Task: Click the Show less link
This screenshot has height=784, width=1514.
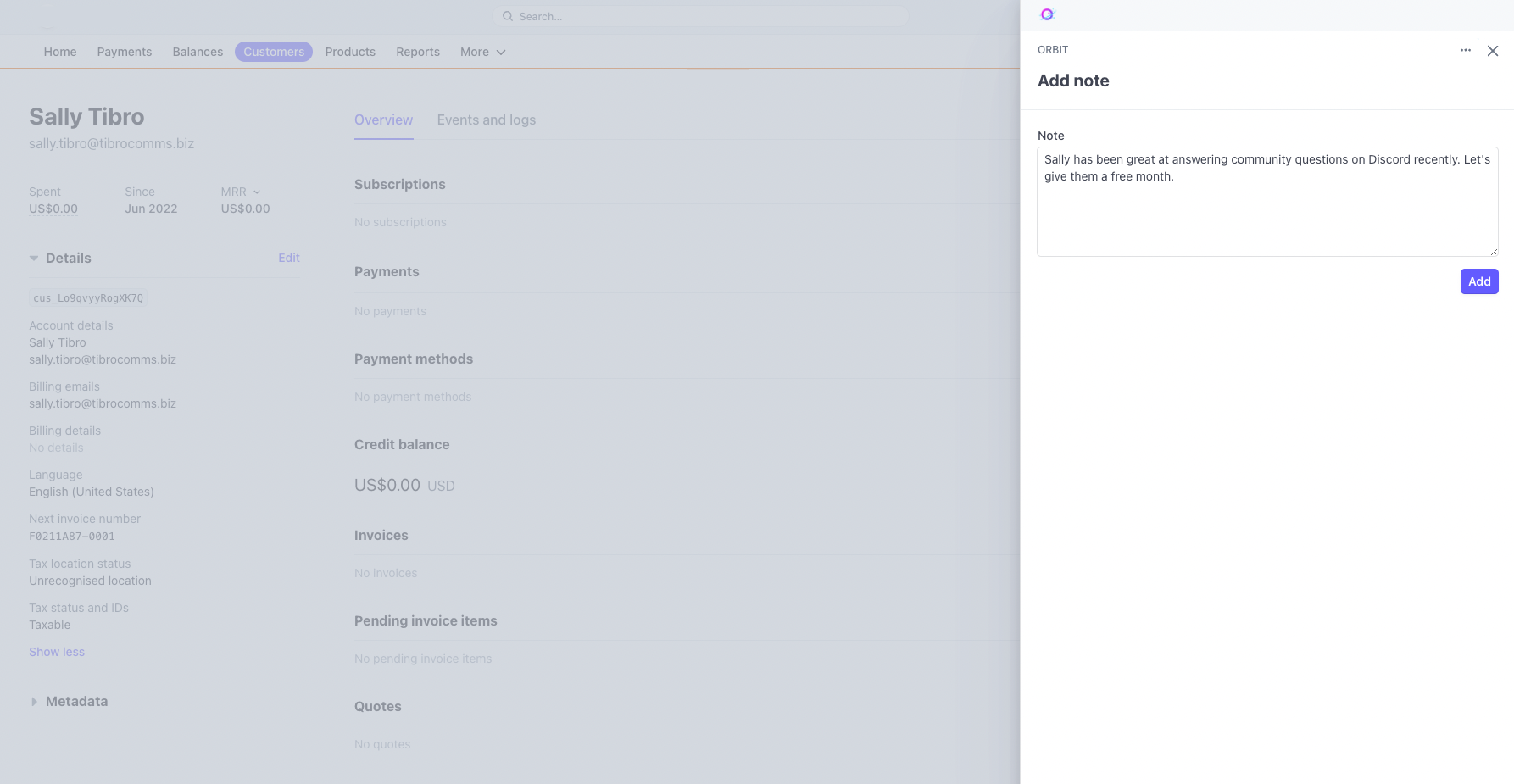Action: point(57,652)
